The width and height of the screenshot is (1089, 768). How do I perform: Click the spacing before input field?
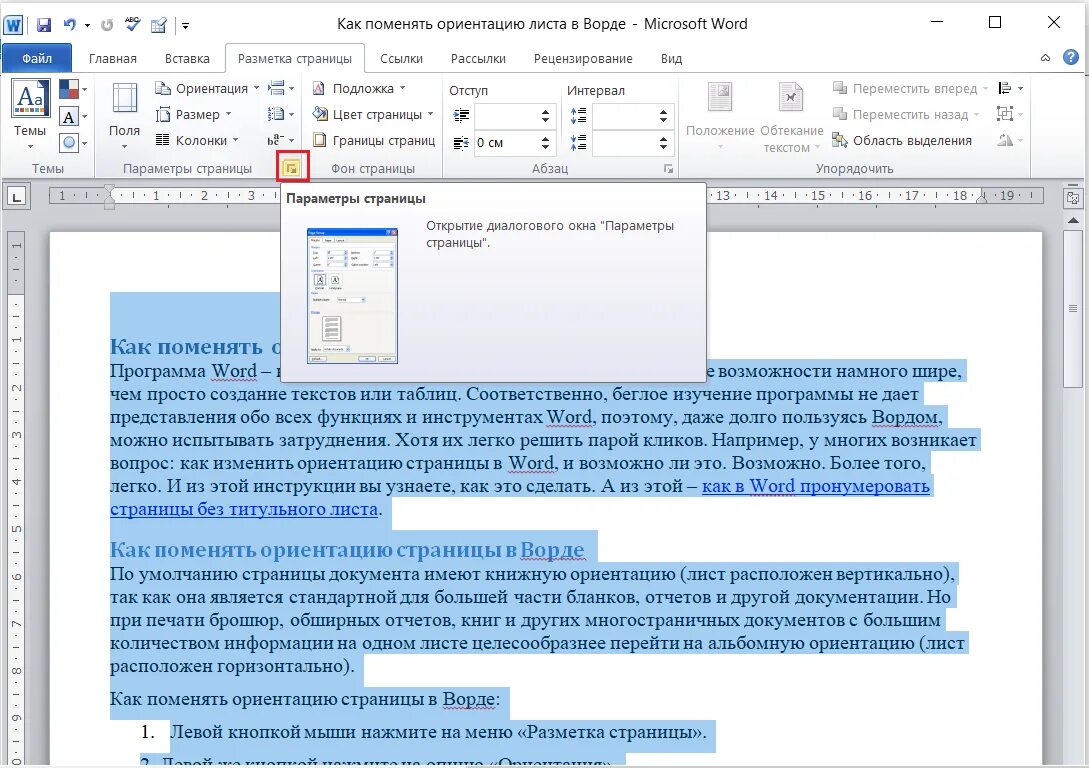pyautogui.click(x=624, y=116)
